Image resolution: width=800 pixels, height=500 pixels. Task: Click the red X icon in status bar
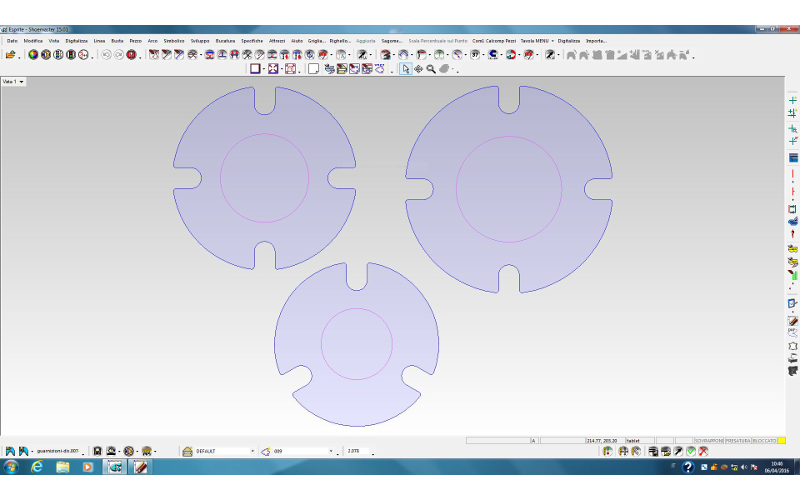(703, 451)
